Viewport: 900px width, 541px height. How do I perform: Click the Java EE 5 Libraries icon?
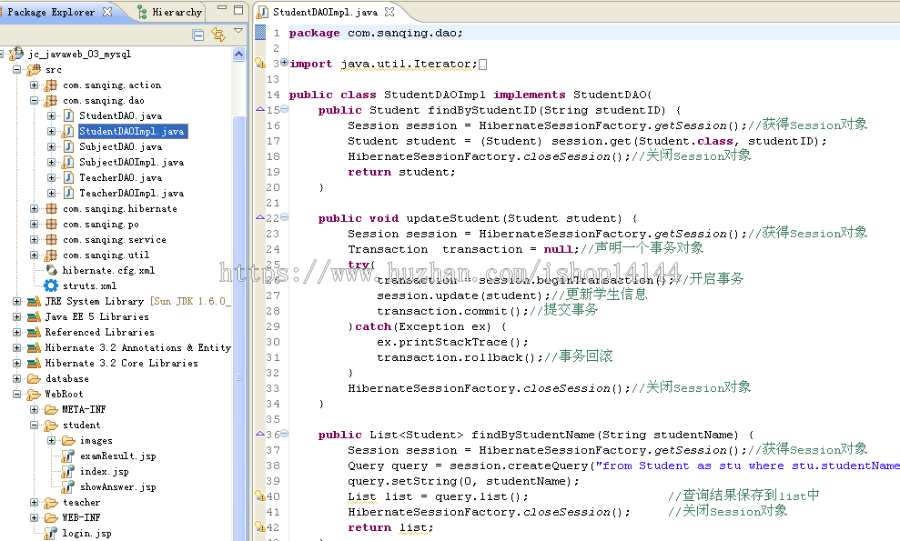(34, 317)
